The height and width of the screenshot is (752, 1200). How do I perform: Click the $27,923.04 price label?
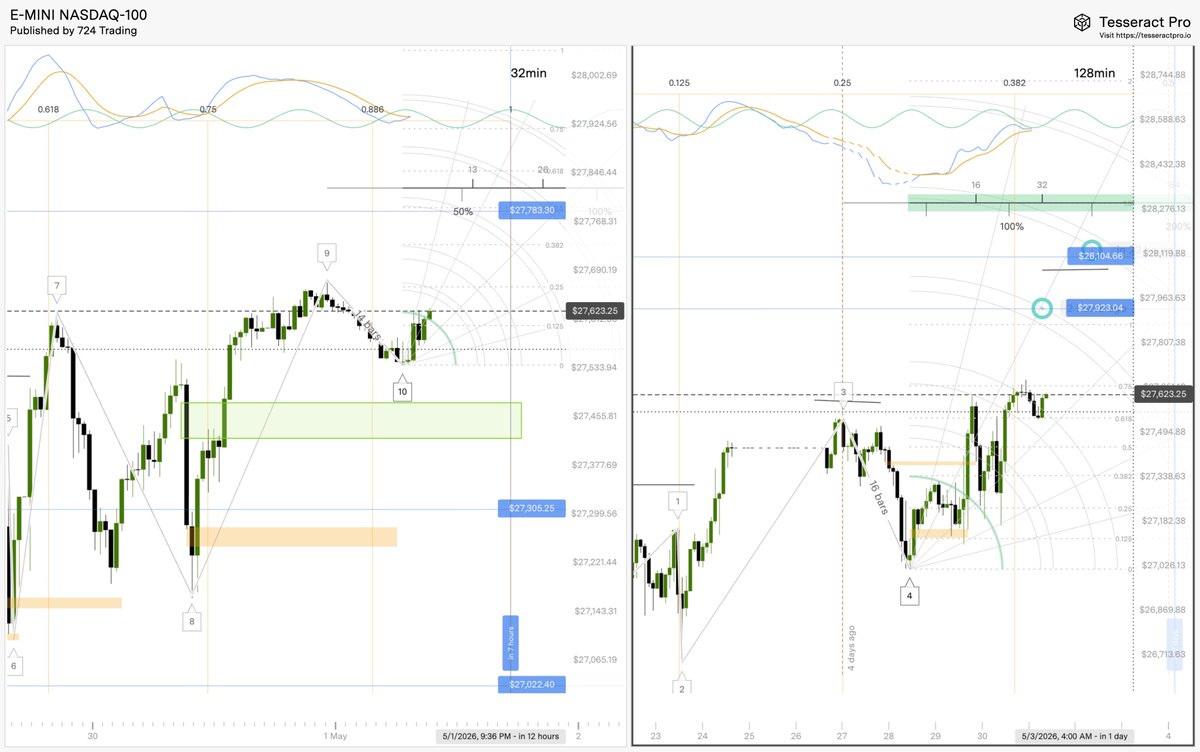tap(1100, 308)
